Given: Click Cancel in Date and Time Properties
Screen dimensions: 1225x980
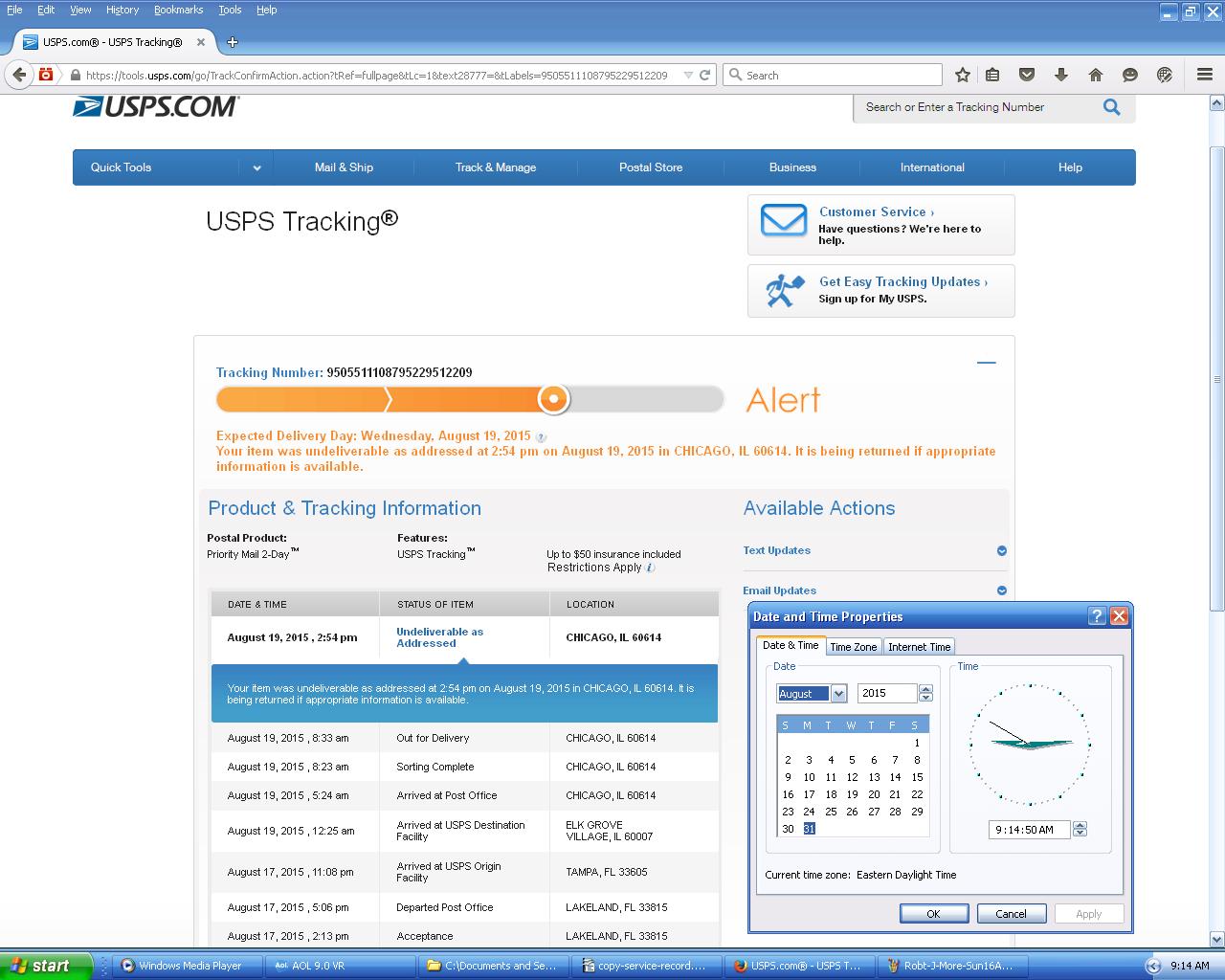Looking at the screenshot, I should click(1011, 914).
